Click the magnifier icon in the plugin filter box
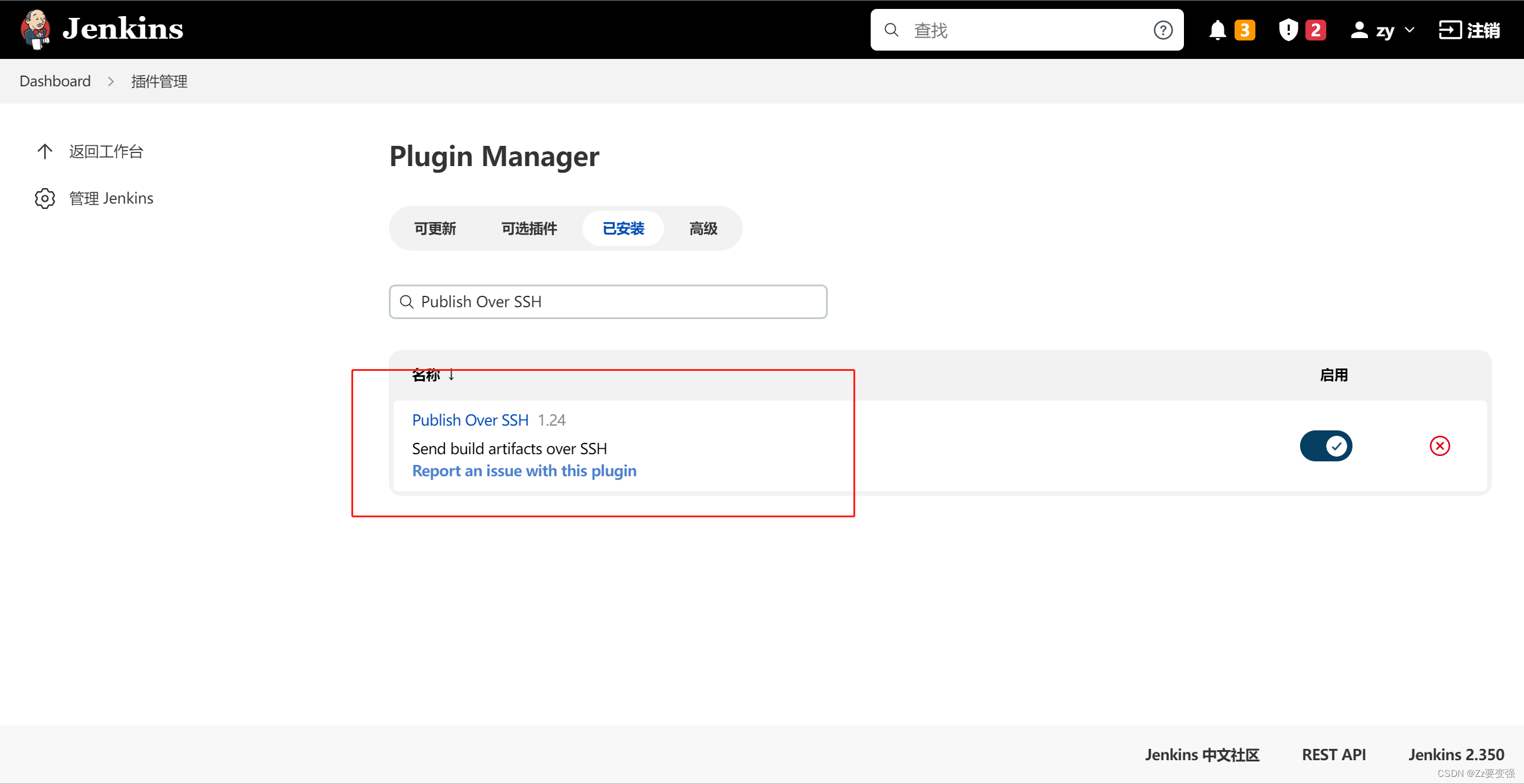 pos(407,302)
